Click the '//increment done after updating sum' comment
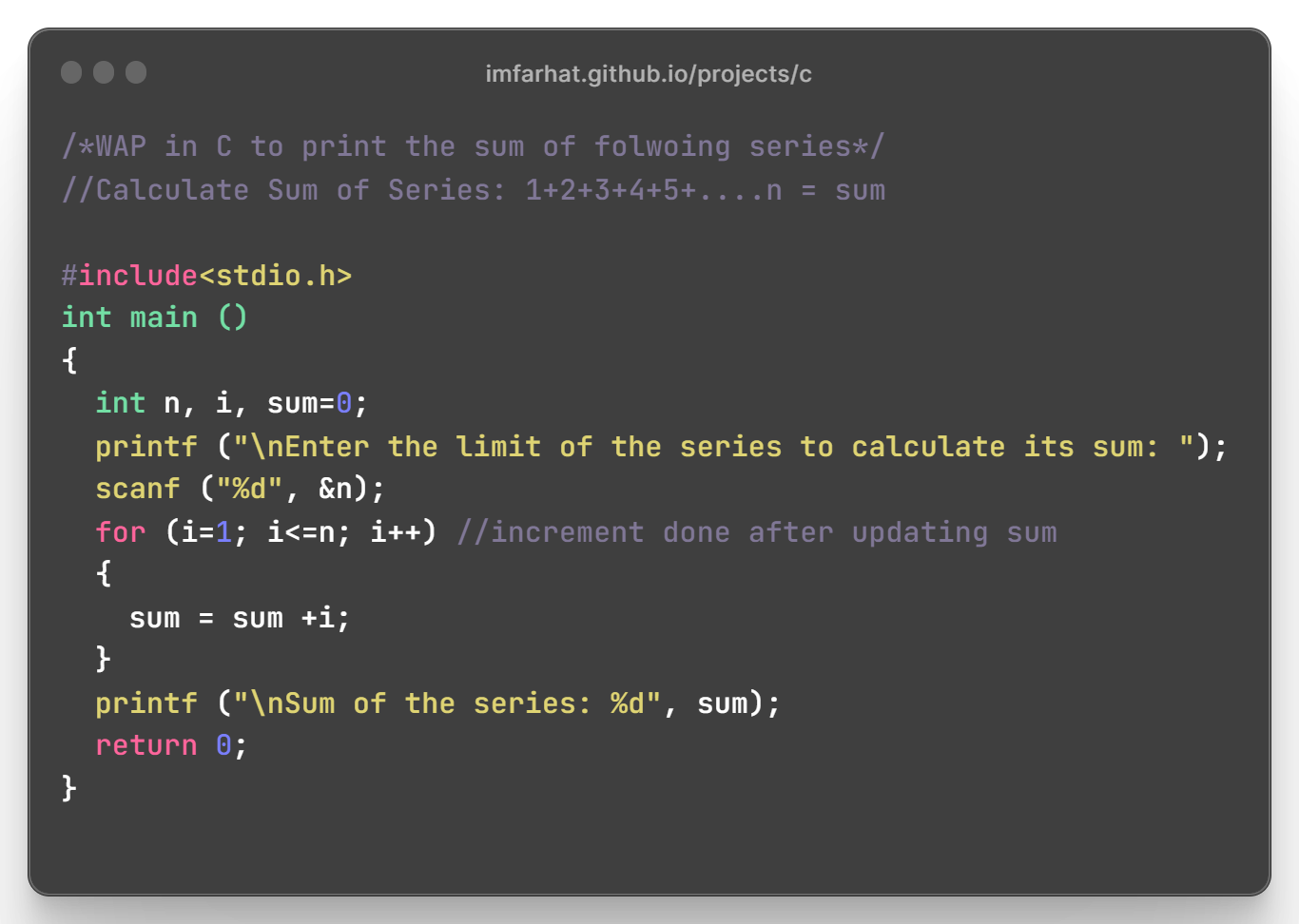Viewport: 1299px width, 924px height. 757,532
